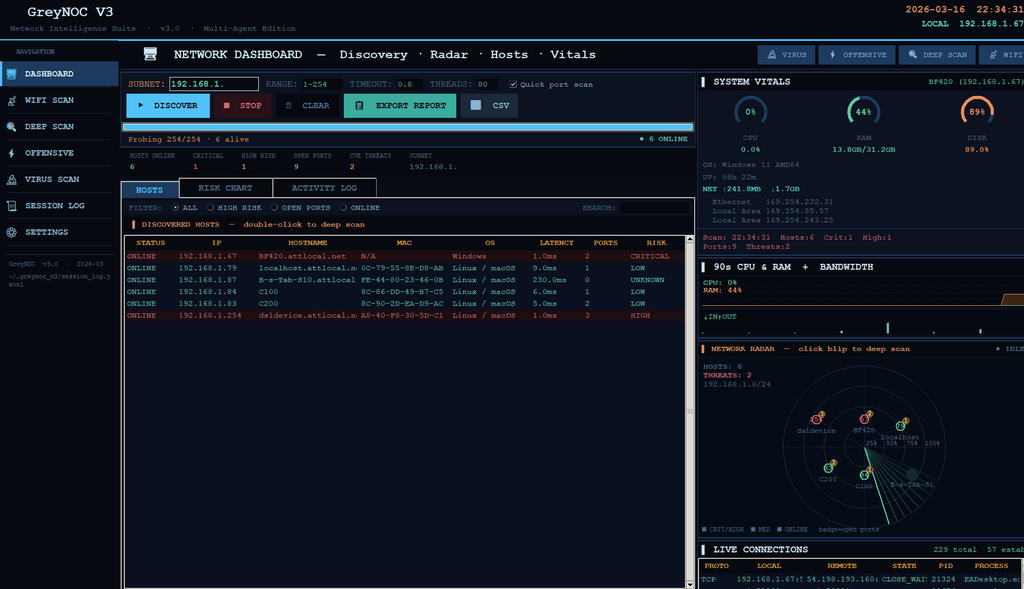Viewport: 1024px width, 589px height.
Task: Select the High Risk filter radio button
Action: (210, 208)
